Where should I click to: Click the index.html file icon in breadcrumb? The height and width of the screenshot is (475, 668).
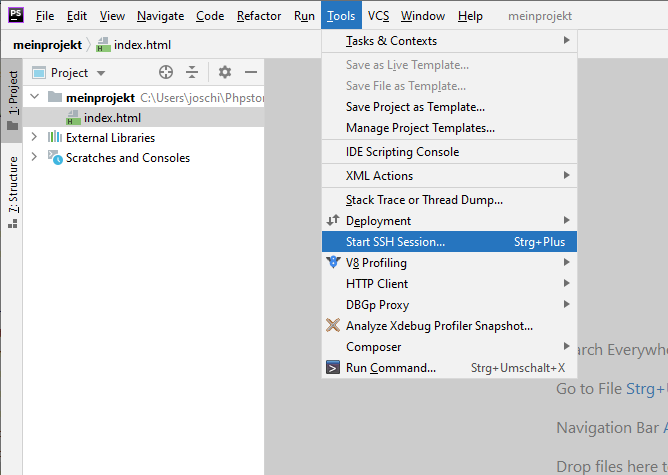pyautogui.click(x=103, y=46)
